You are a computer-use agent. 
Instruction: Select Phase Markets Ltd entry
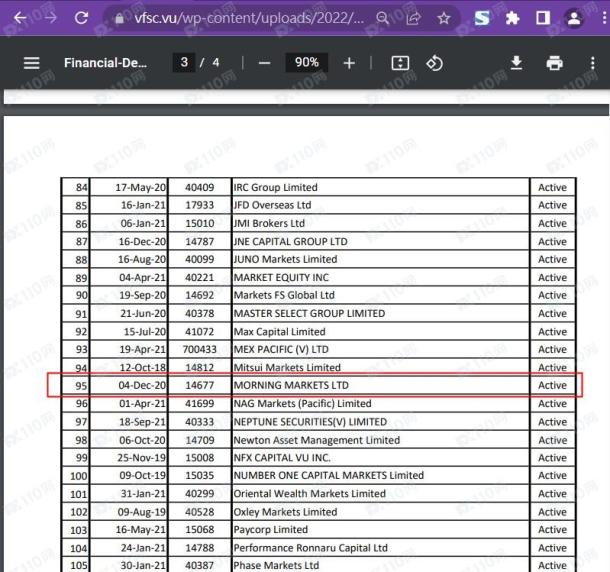click(x=276, y=565)
